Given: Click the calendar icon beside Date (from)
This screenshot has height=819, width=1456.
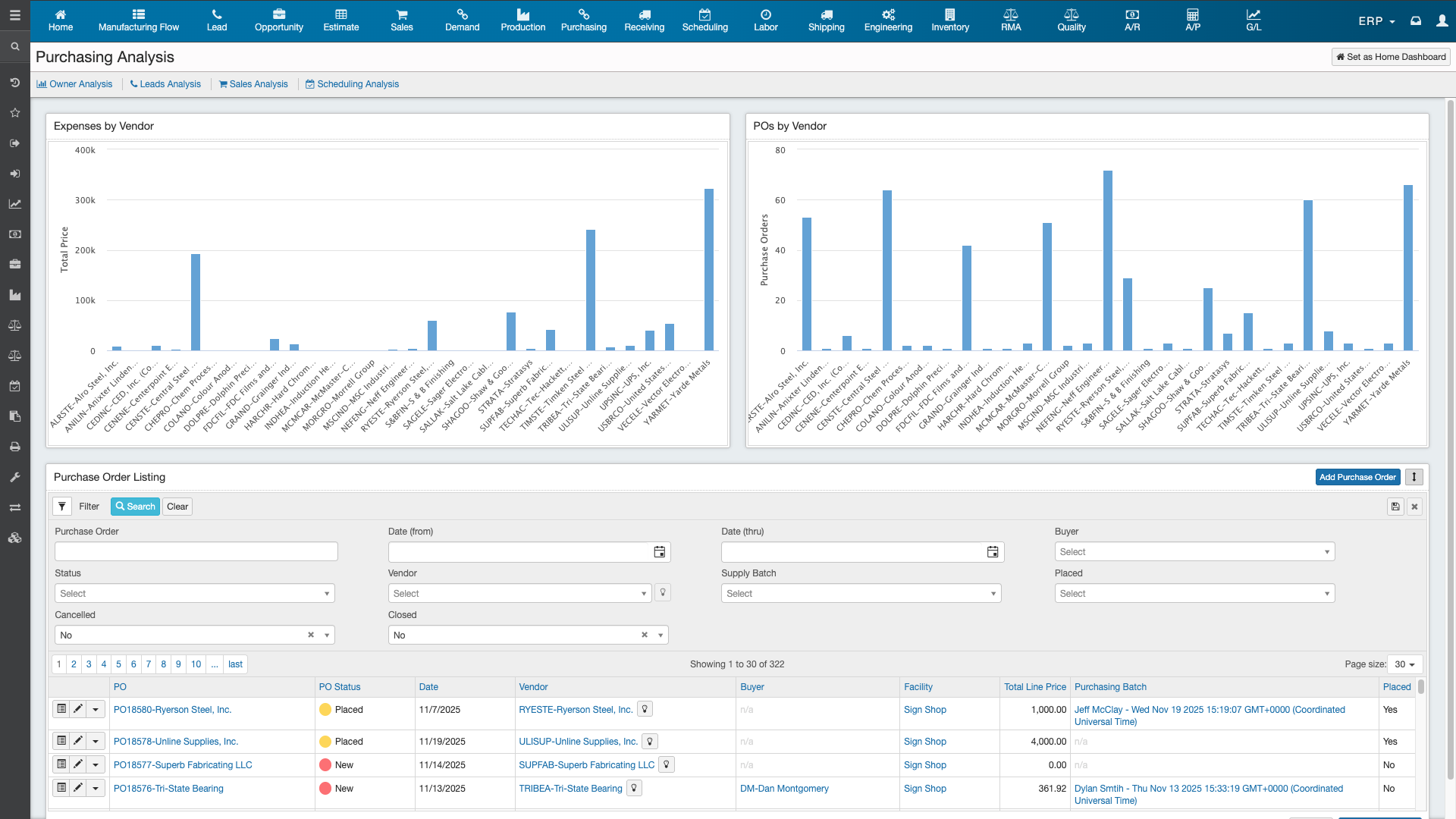Looking at the screenshot, I should 659,551.
